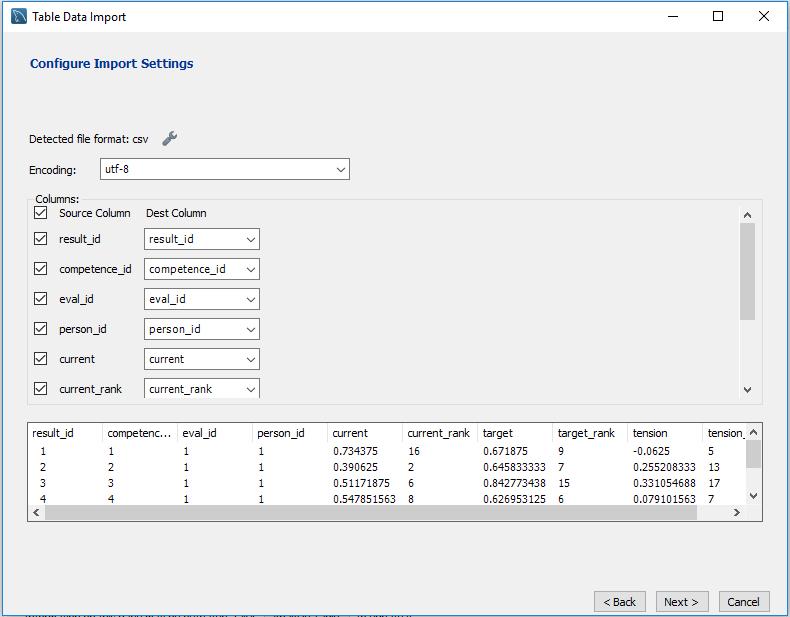The height and width of the screenshot is (617, 790).
Task: Open current_rank destination column dropdown
Action: 202,388
